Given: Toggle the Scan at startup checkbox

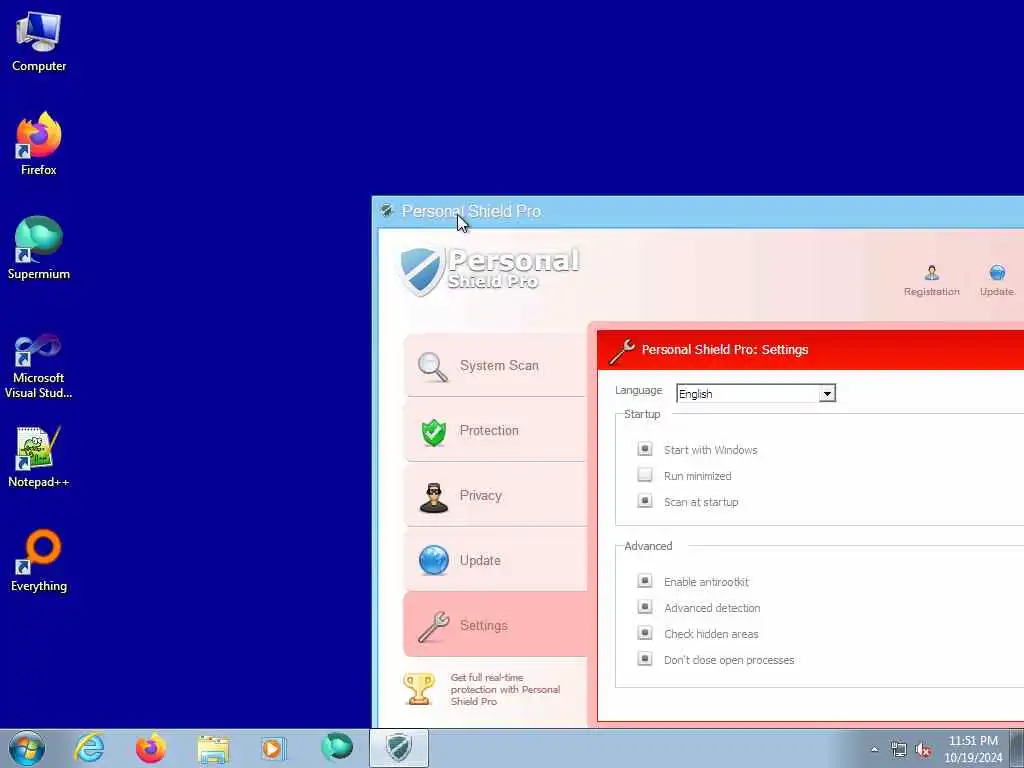Looking at the screenshot, I should (x=645, y=501).
